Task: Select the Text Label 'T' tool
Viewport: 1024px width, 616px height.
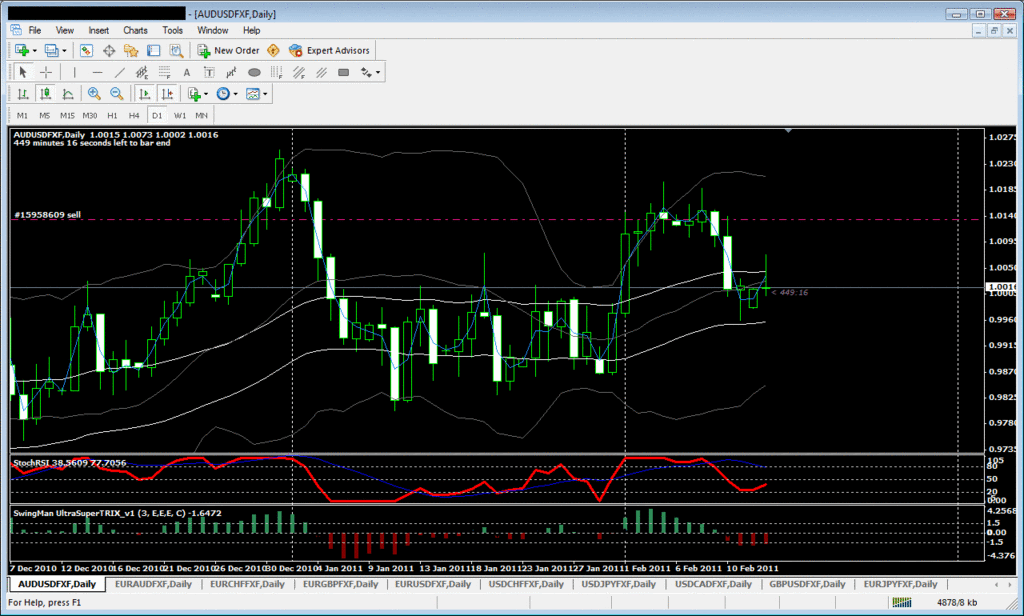Action: click(x=209, y=72)
